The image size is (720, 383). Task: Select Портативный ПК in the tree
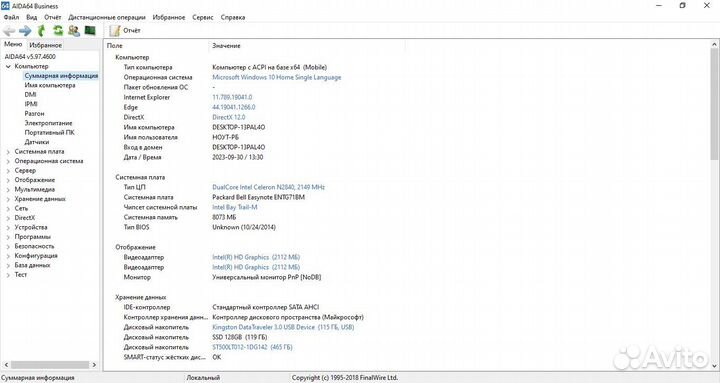pyautogui.click(x=49, y=132)
